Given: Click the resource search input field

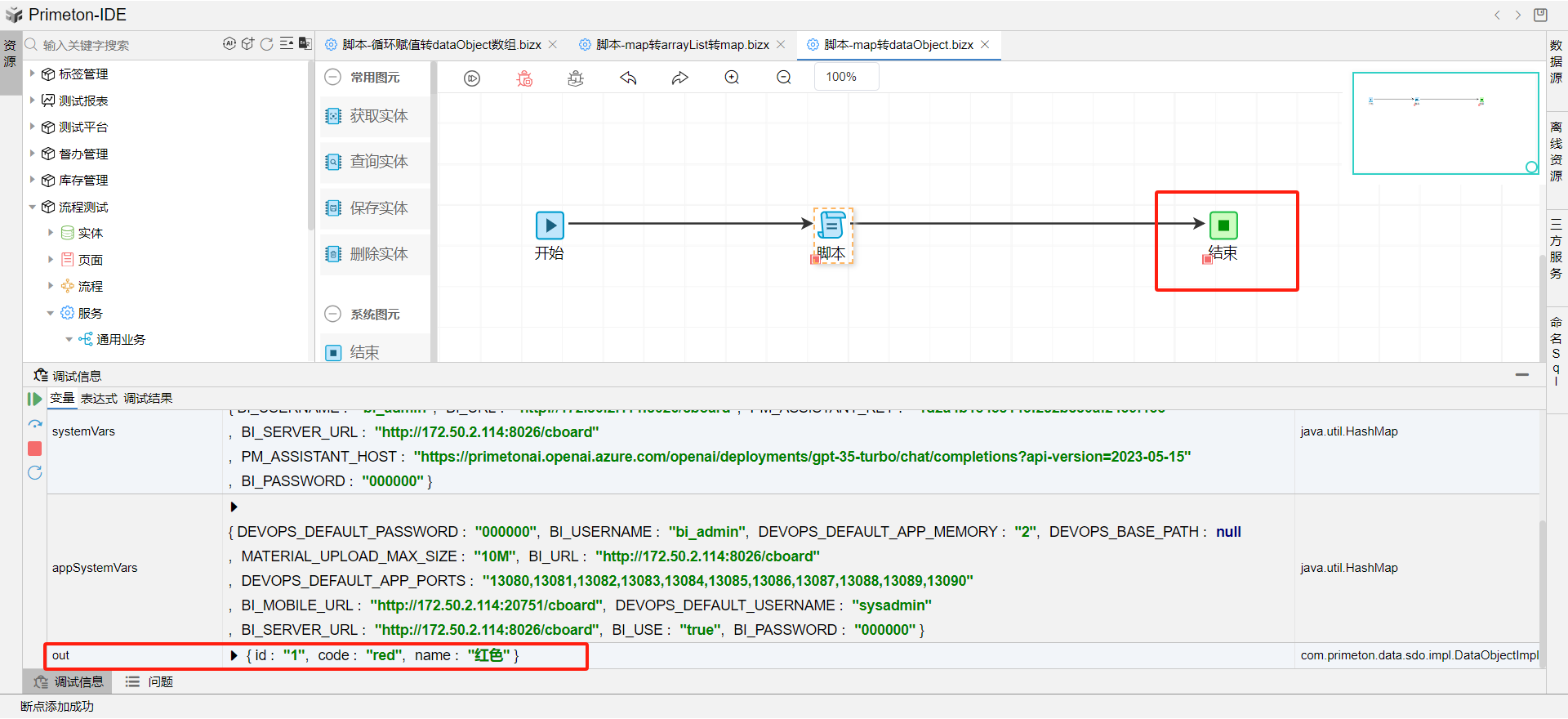Looking at the screenshot, I should 122,45.
